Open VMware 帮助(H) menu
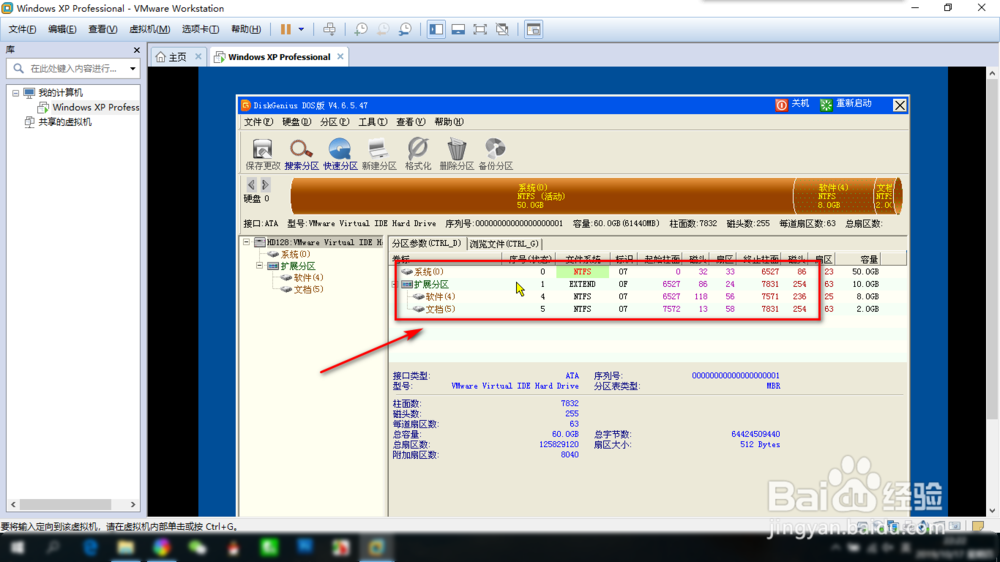 246,29
